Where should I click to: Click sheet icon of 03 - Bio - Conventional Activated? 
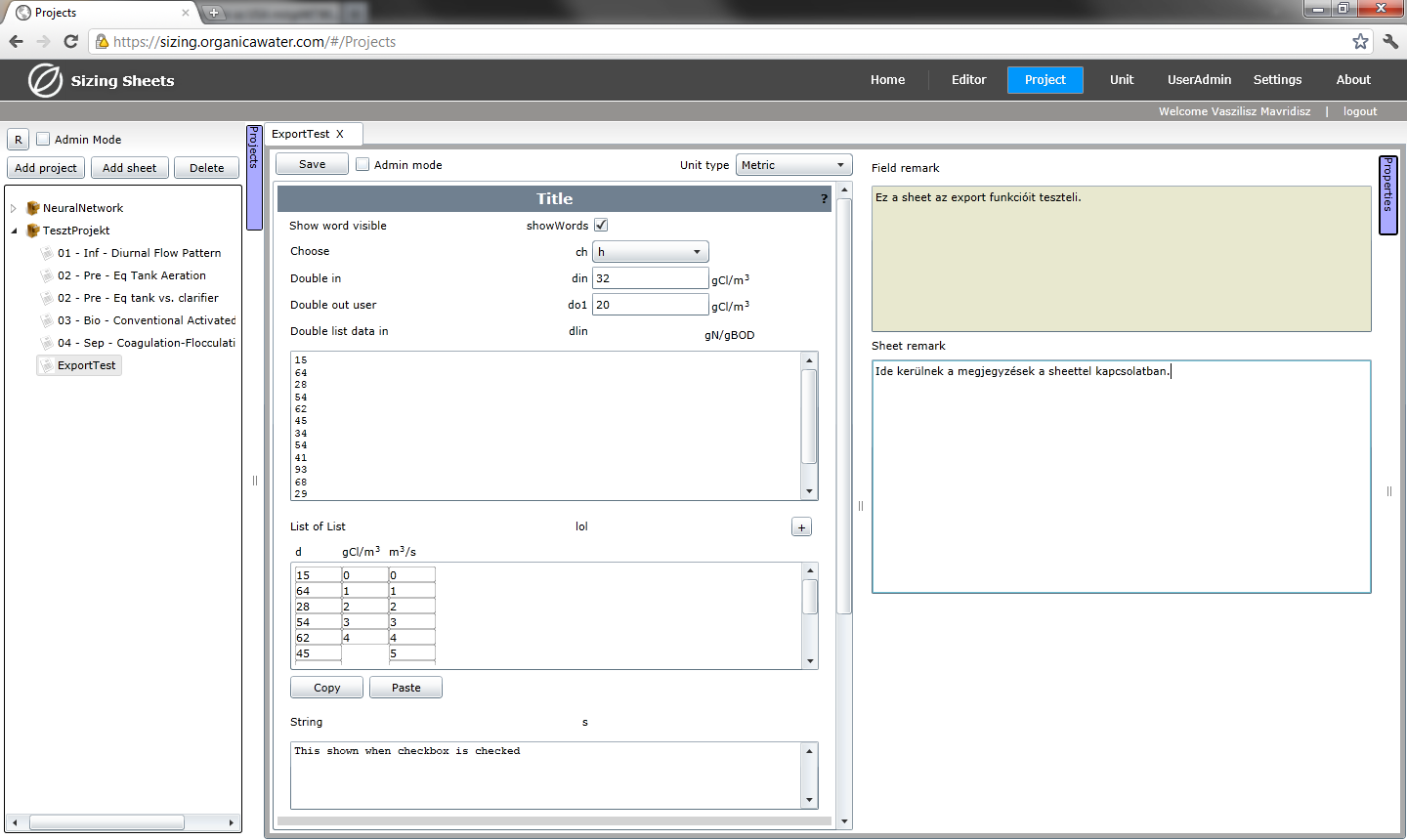(x=47, y=320)
